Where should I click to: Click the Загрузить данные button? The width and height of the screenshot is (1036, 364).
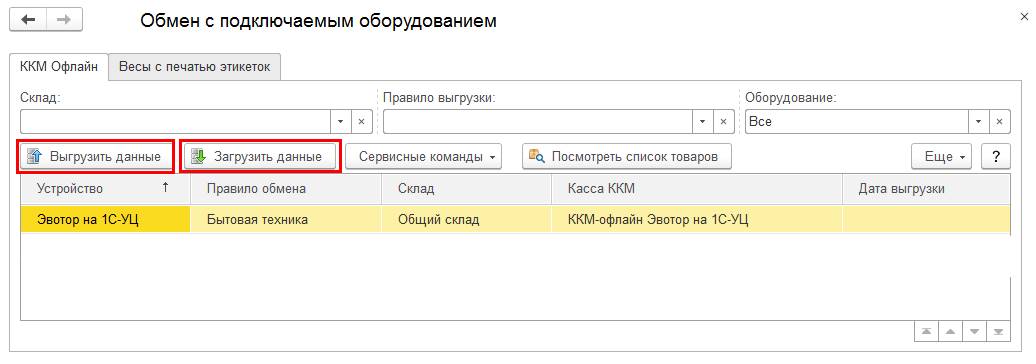[x=260, y=157]
